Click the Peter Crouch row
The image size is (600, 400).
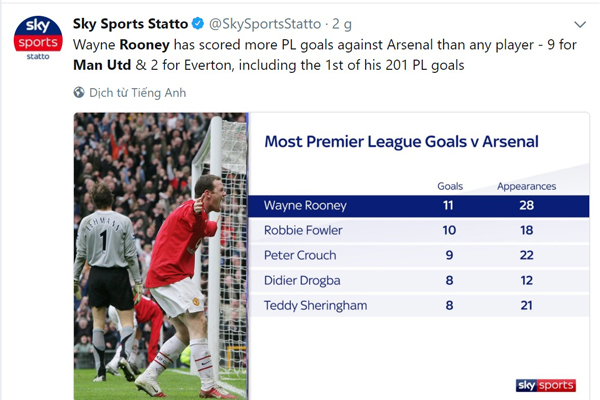click(419, 255)
